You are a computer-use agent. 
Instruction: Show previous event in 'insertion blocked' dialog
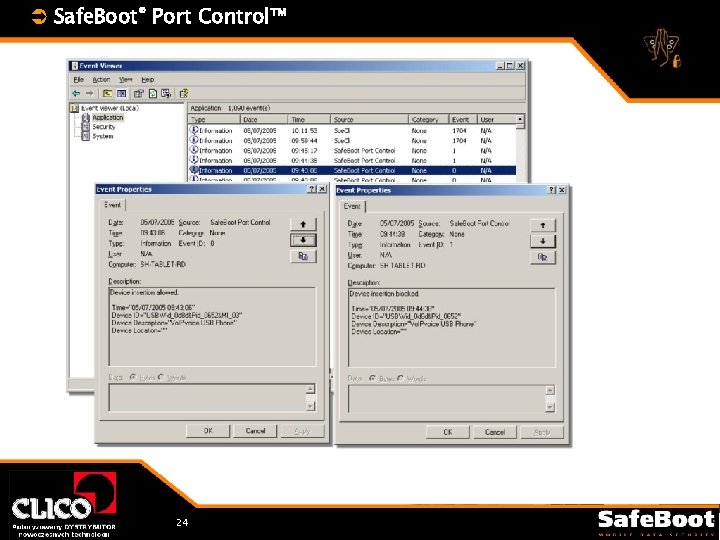pyautogui.click(x=543, y=225)
